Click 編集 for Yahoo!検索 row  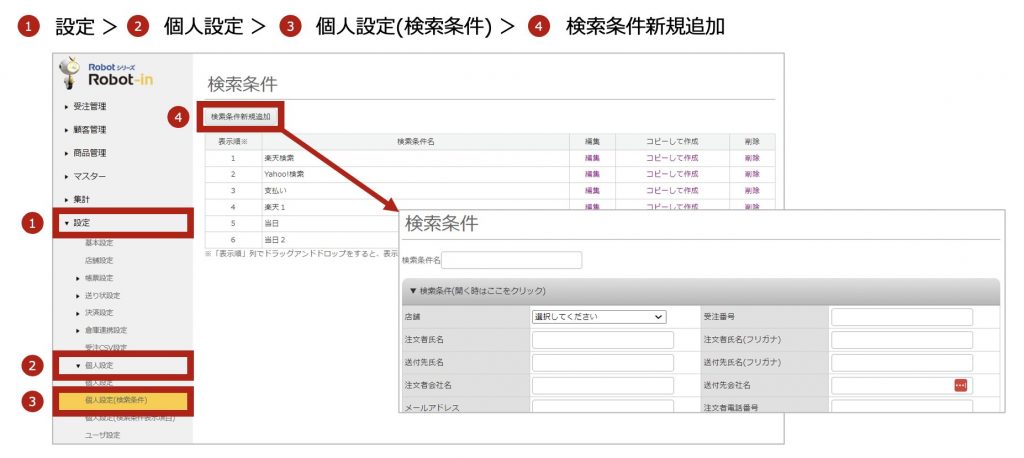coord(592,174)
